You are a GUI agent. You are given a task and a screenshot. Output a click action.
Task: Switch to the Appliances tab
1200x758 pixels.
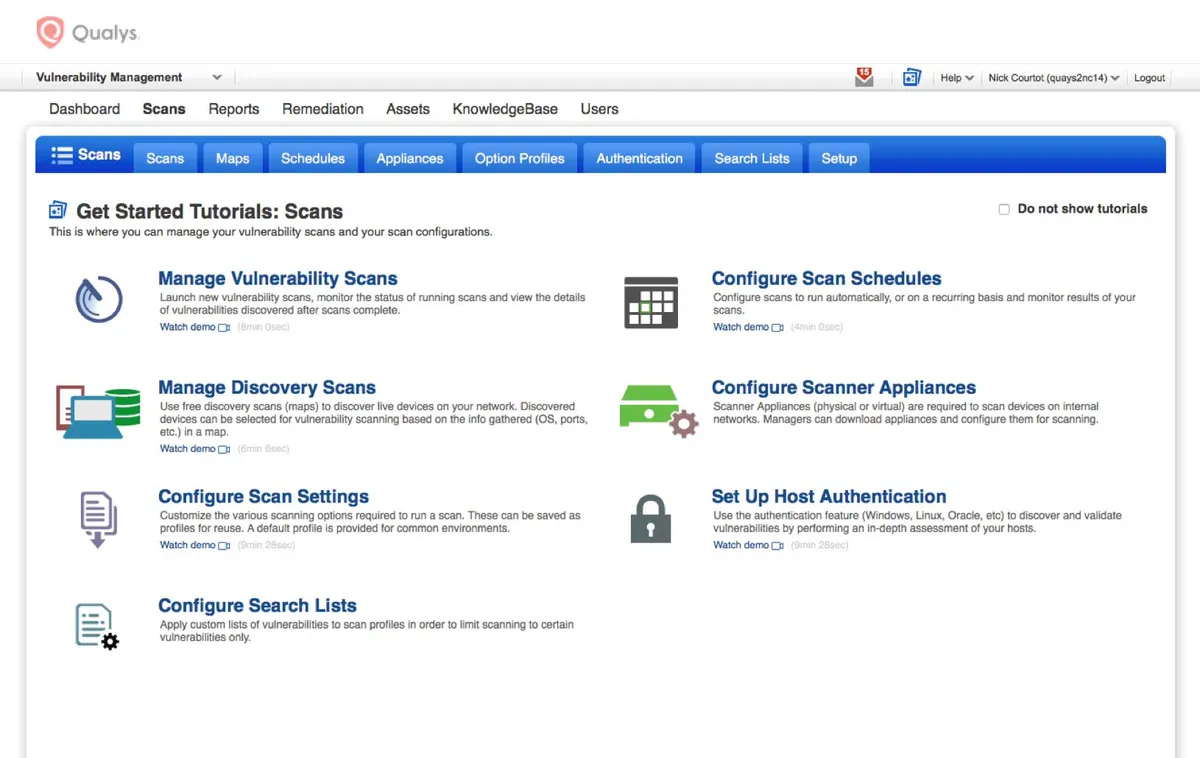410,158
